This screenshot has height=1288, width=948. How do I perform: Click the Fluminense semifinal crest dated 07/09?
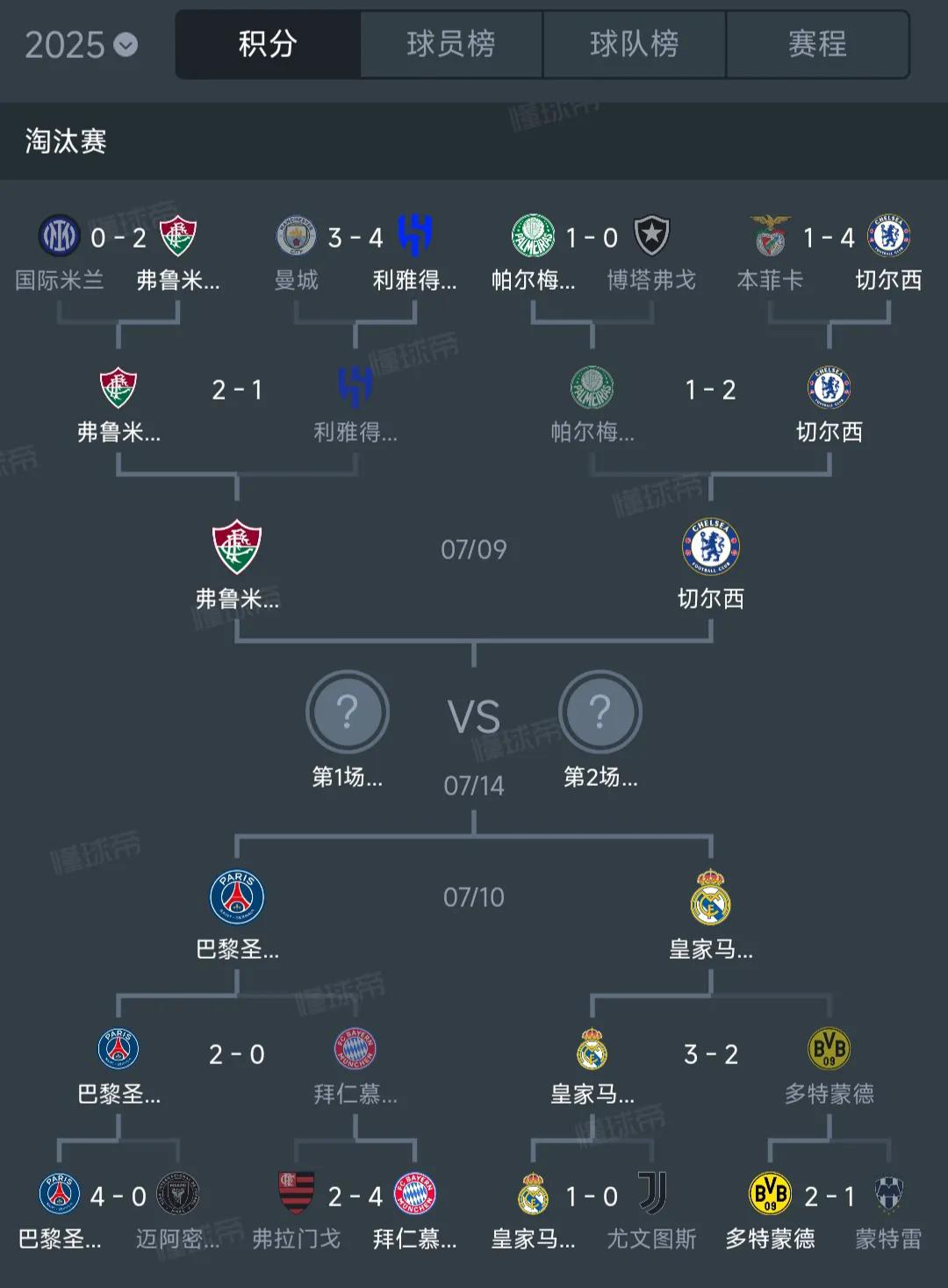[237, 547]
